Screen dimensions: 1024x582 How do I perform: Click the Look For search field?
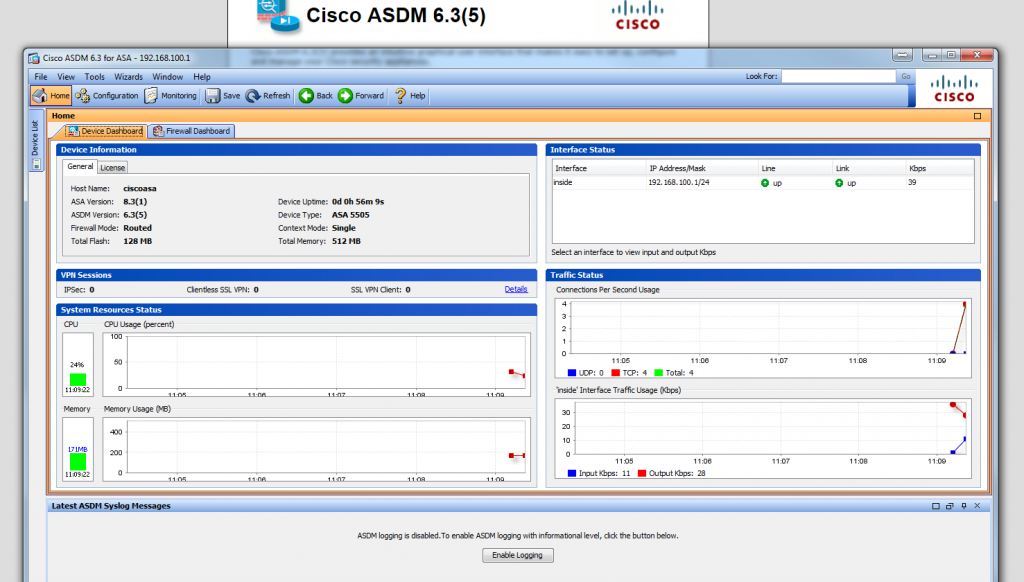(839, 76)
